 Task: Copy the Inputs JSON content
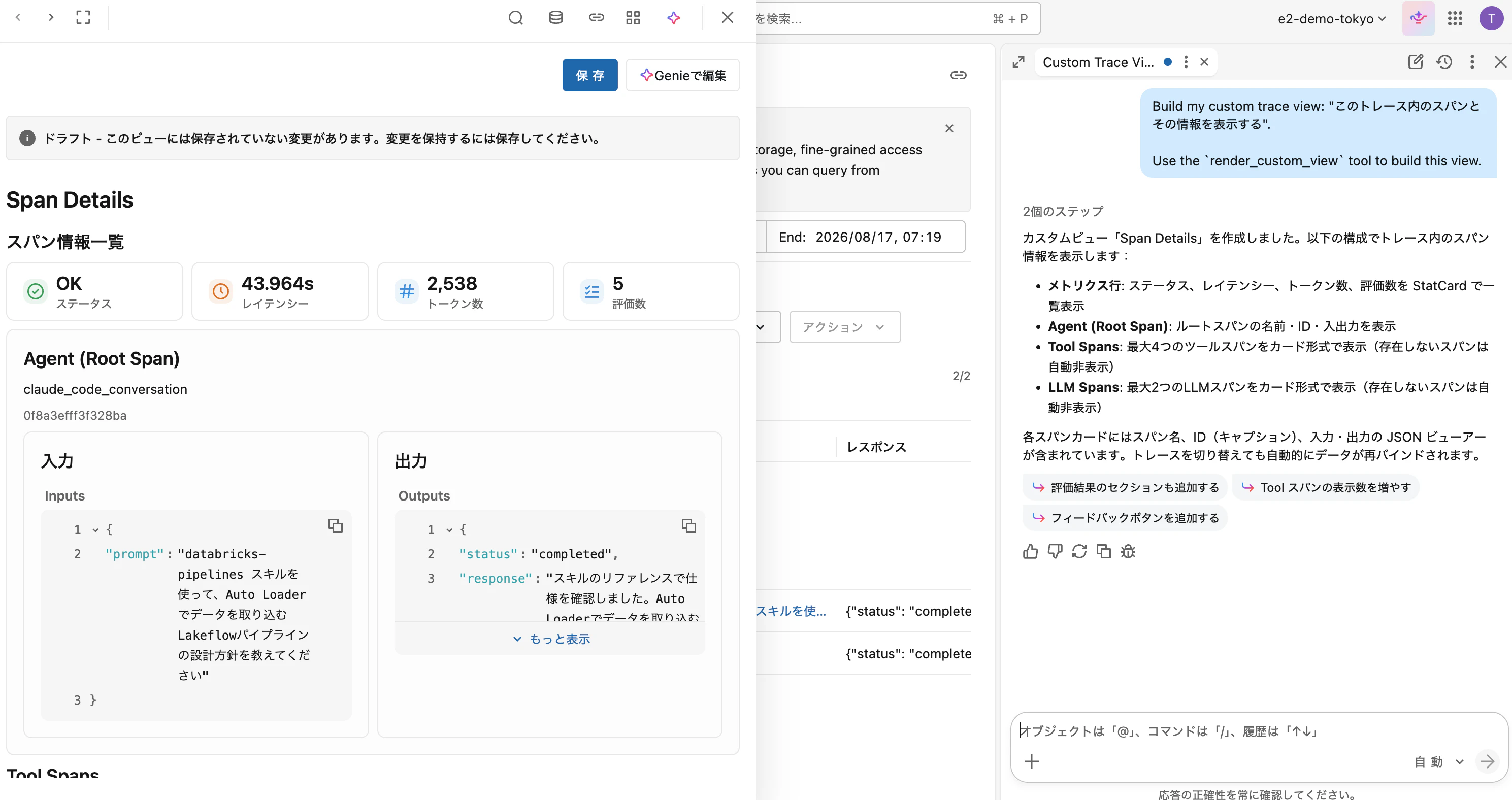pyautogui.click(x=335, y=526)
